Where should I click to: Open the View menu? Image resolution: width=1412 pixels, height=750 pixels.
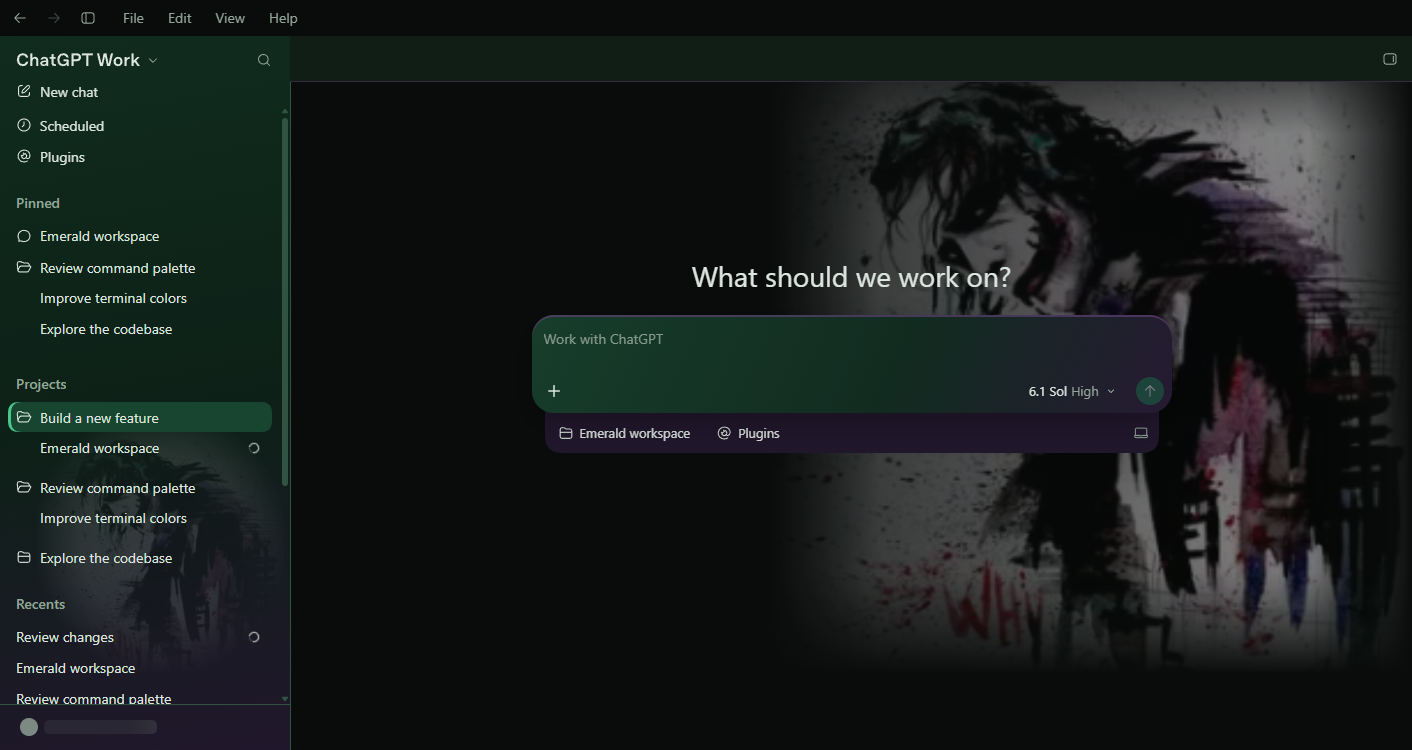click(230, 18)
